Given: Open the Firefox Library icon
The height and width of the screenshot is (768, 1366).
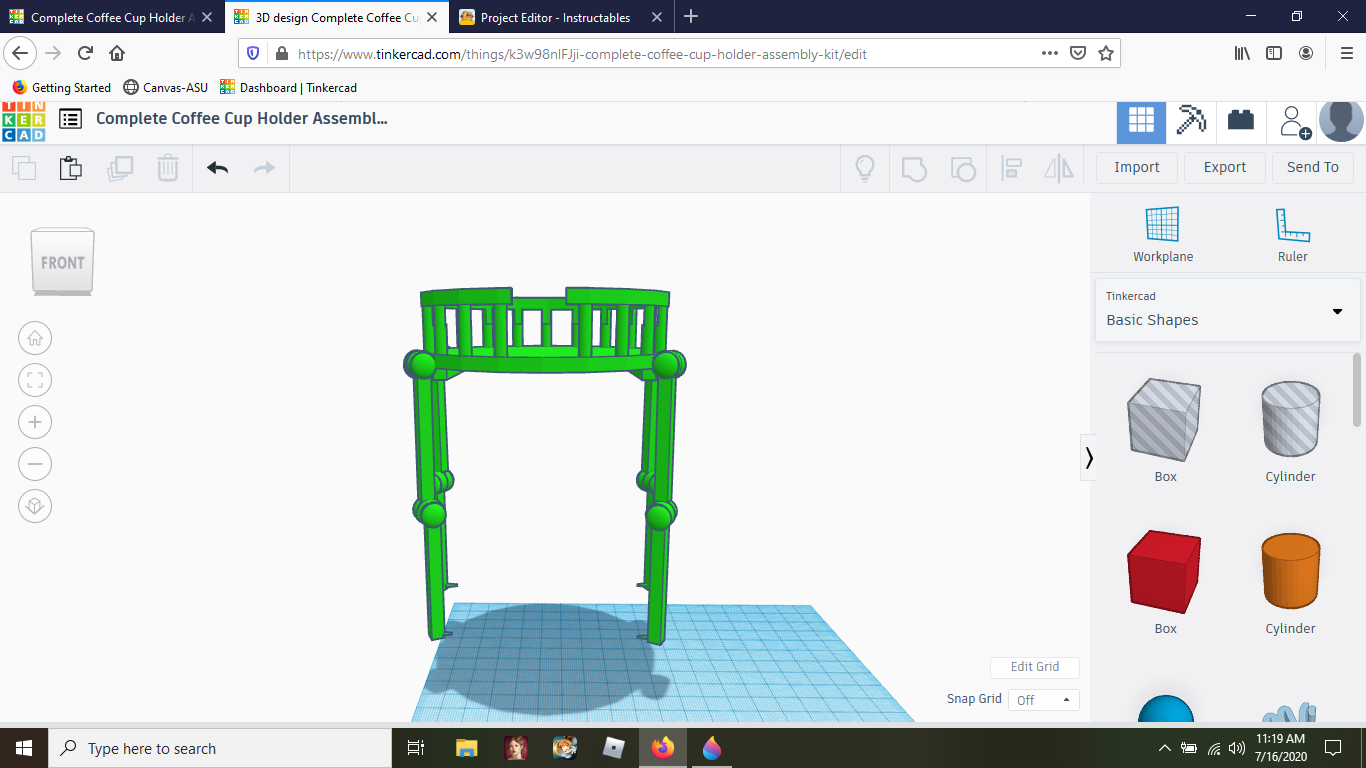Looking at the screenshot, I should [x=1242, y=53].
